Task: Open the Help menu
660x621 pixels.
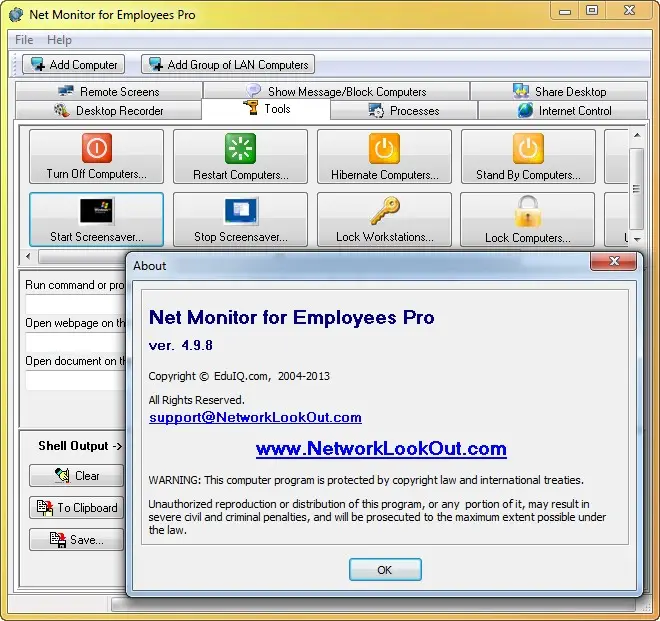Action: 59,40
